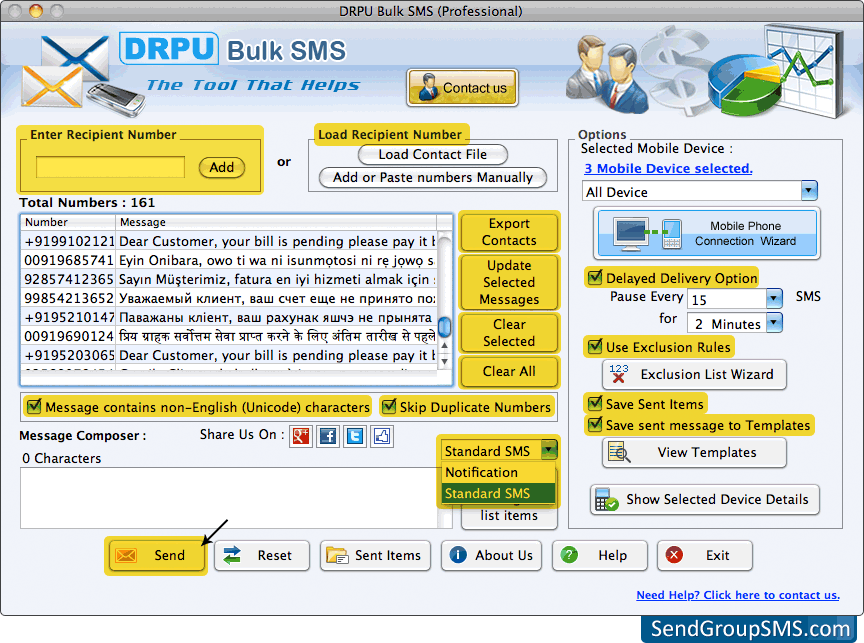
Task: Click the Sent Items folder icon
Action: coord(337,555)
